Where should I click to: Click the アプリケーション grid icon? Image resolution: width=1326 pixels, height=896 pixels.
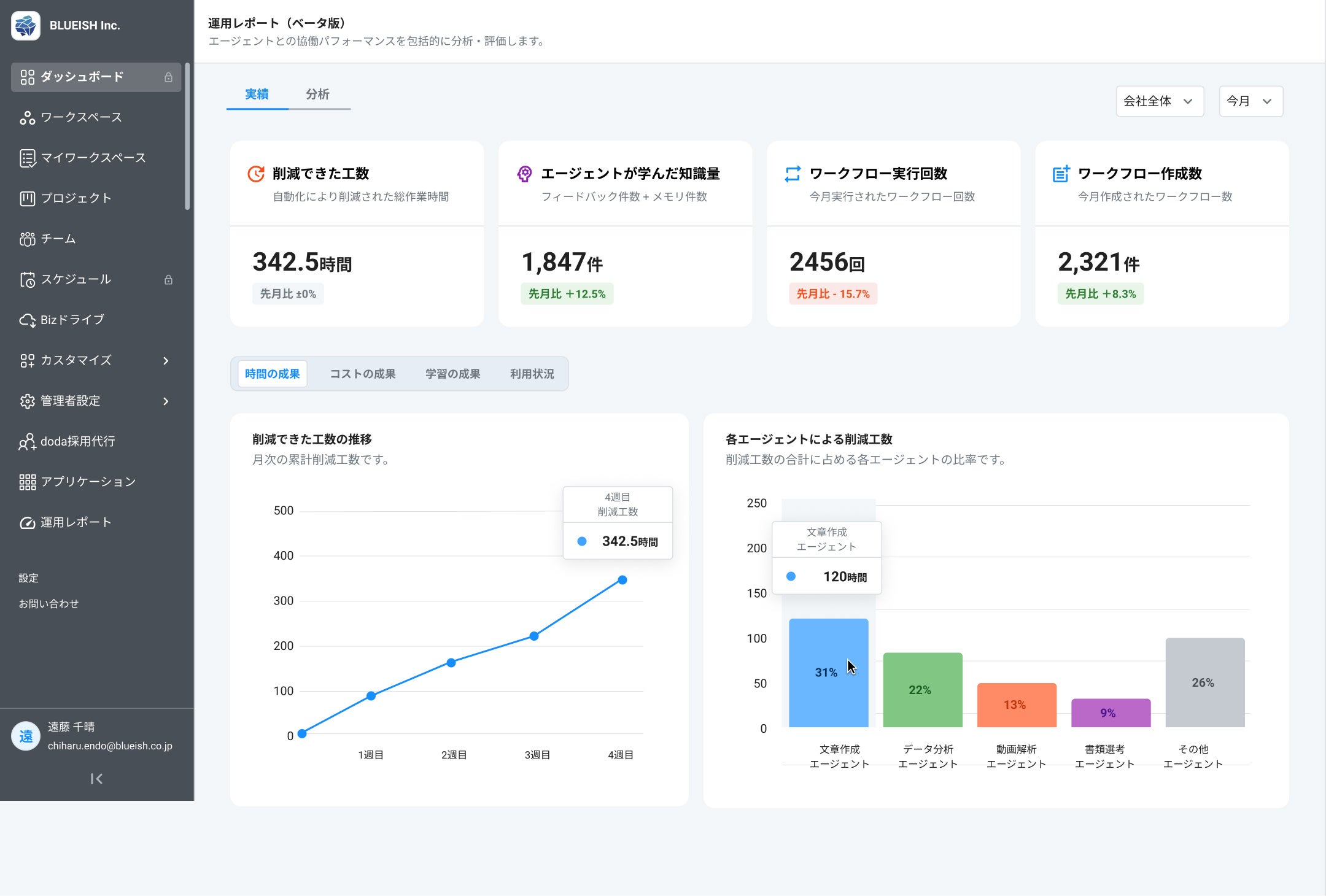[x=27, y=482]
